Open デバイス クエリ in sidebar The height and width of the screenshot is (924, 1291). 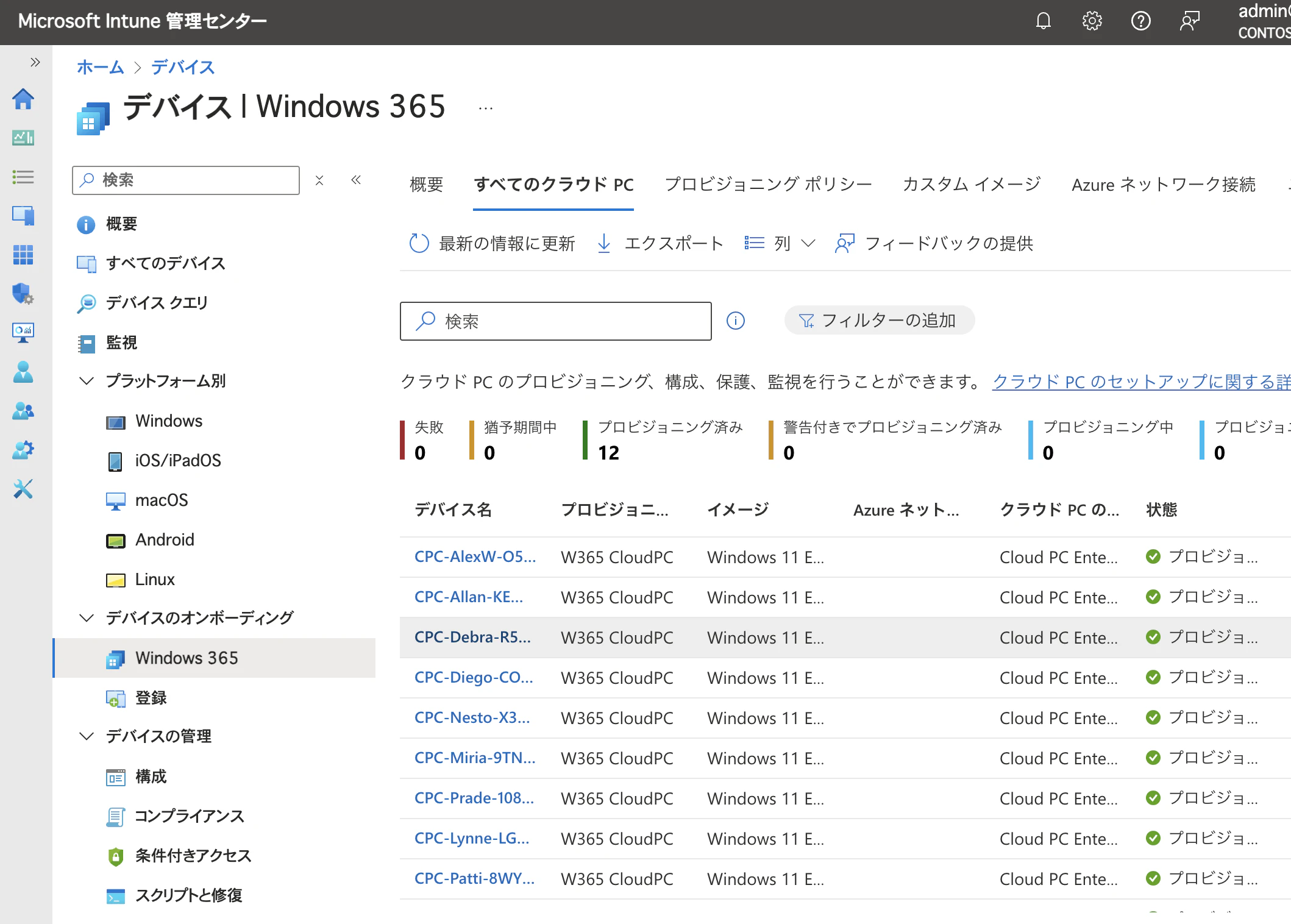coord(157,303)
